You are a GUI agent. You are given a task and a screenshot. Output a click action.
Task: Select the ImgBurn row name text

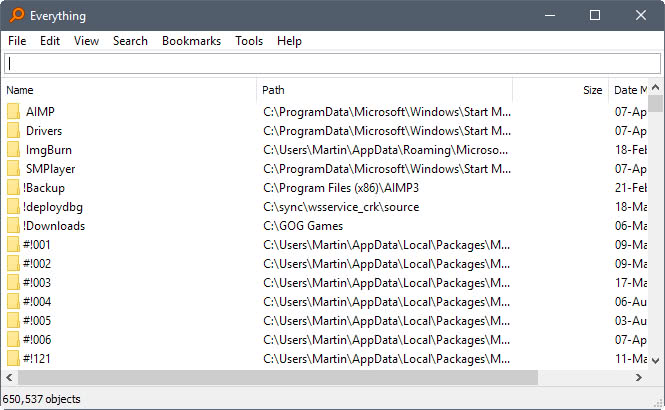pos(49,150)
